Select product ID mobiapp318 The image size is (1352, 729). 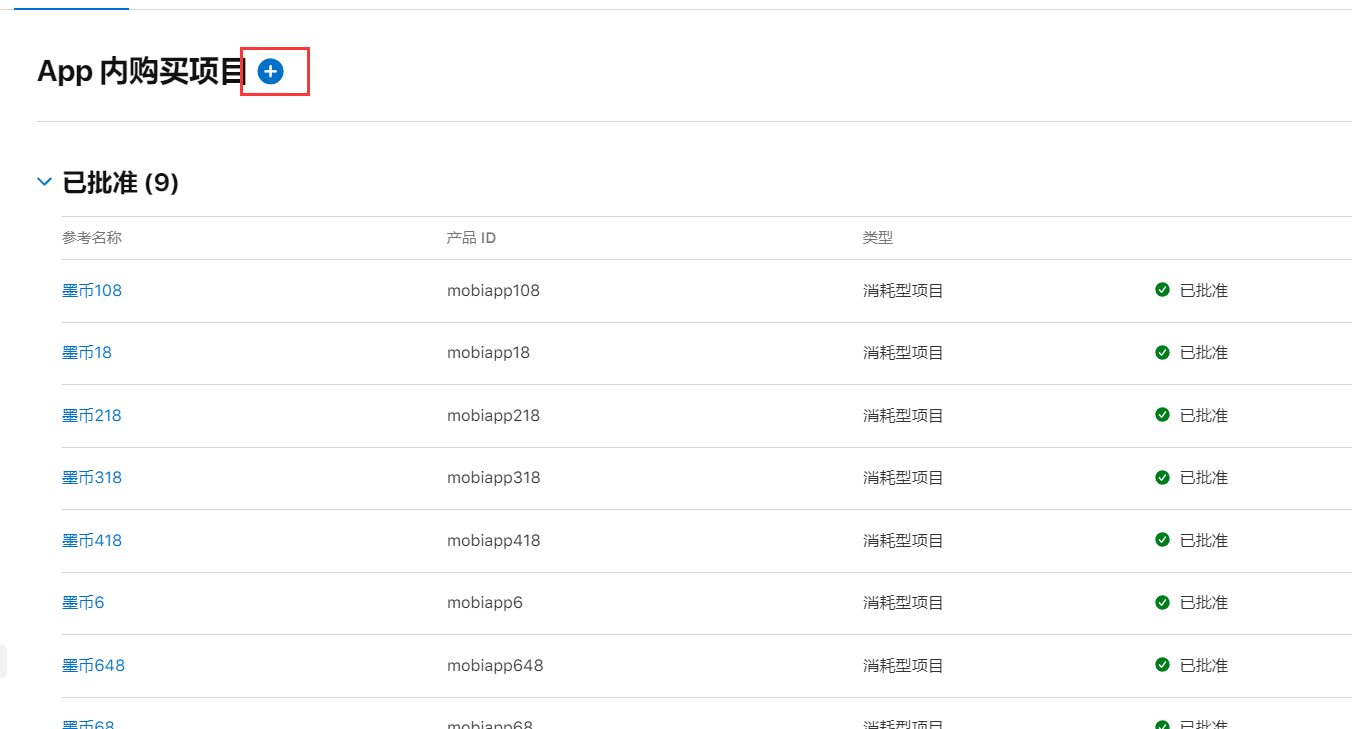point(493,477)
